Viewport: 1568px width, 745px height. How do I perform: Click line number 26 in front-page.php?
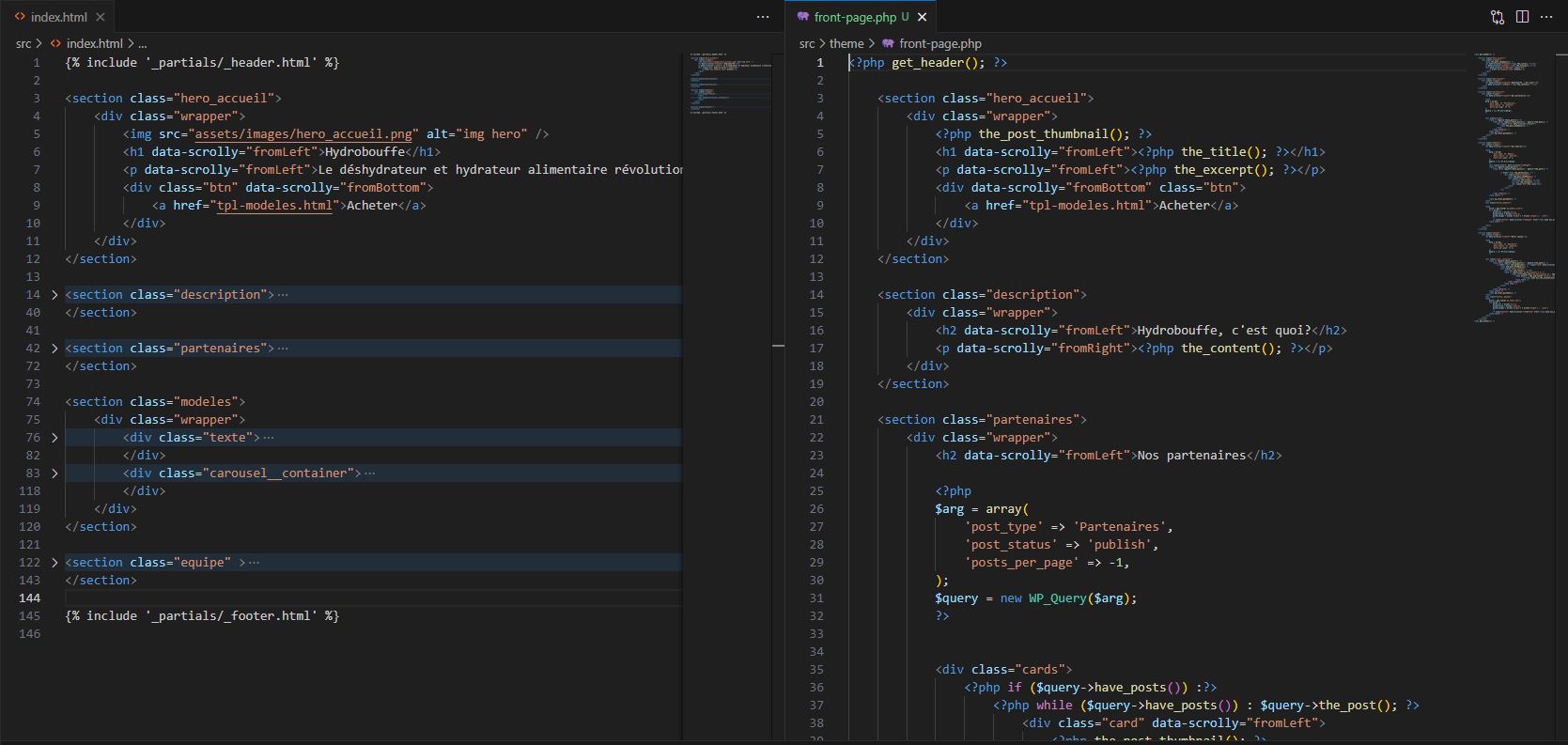coord(816,509)
